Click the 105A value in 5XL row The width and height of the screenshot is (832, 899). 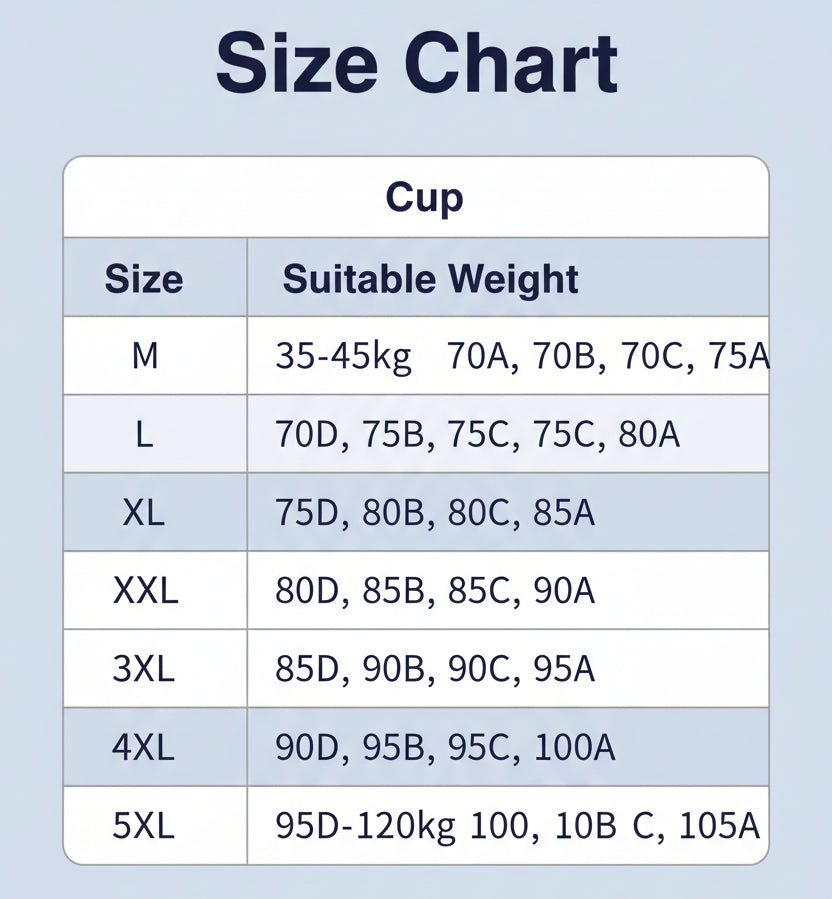(x=720, y=826)
